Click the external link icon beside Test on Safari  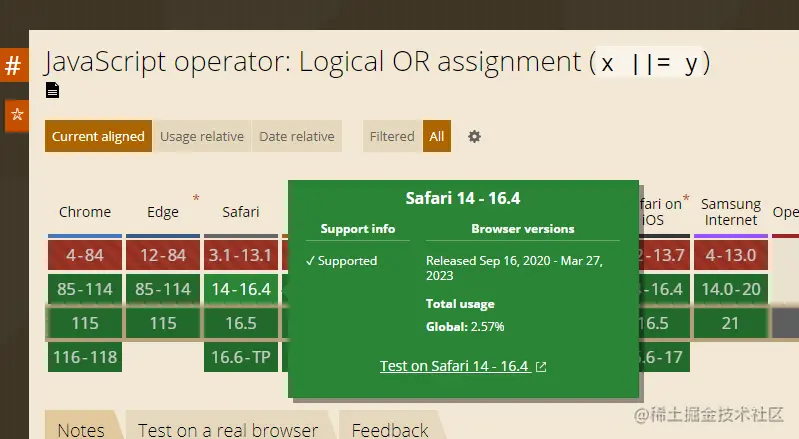pos(541,367)
